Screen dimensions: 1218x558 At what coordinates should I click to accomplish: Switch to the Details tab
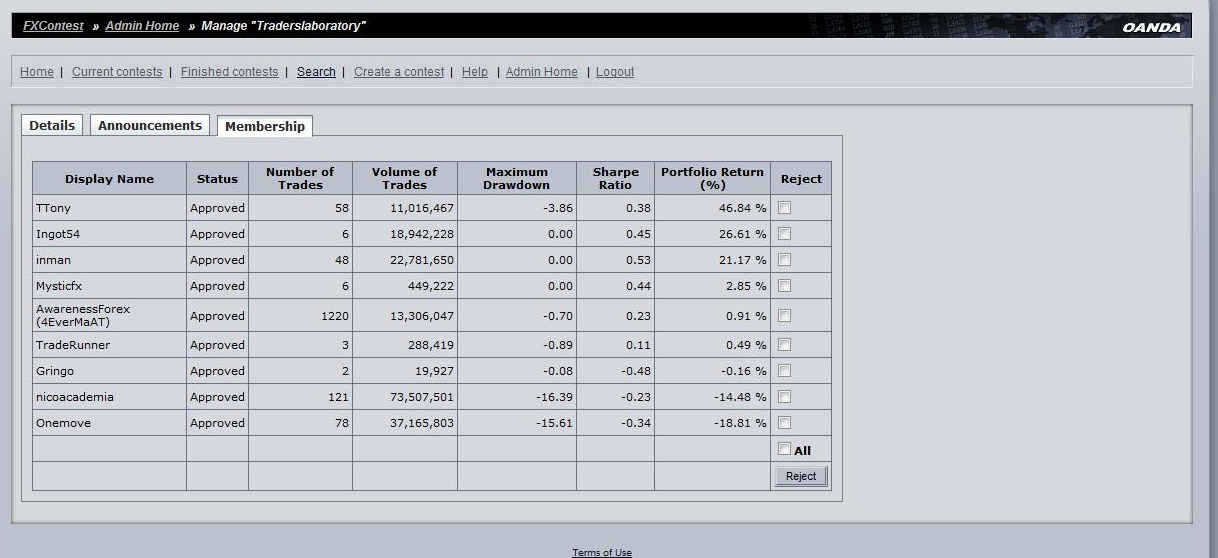(x=52, y=125)
